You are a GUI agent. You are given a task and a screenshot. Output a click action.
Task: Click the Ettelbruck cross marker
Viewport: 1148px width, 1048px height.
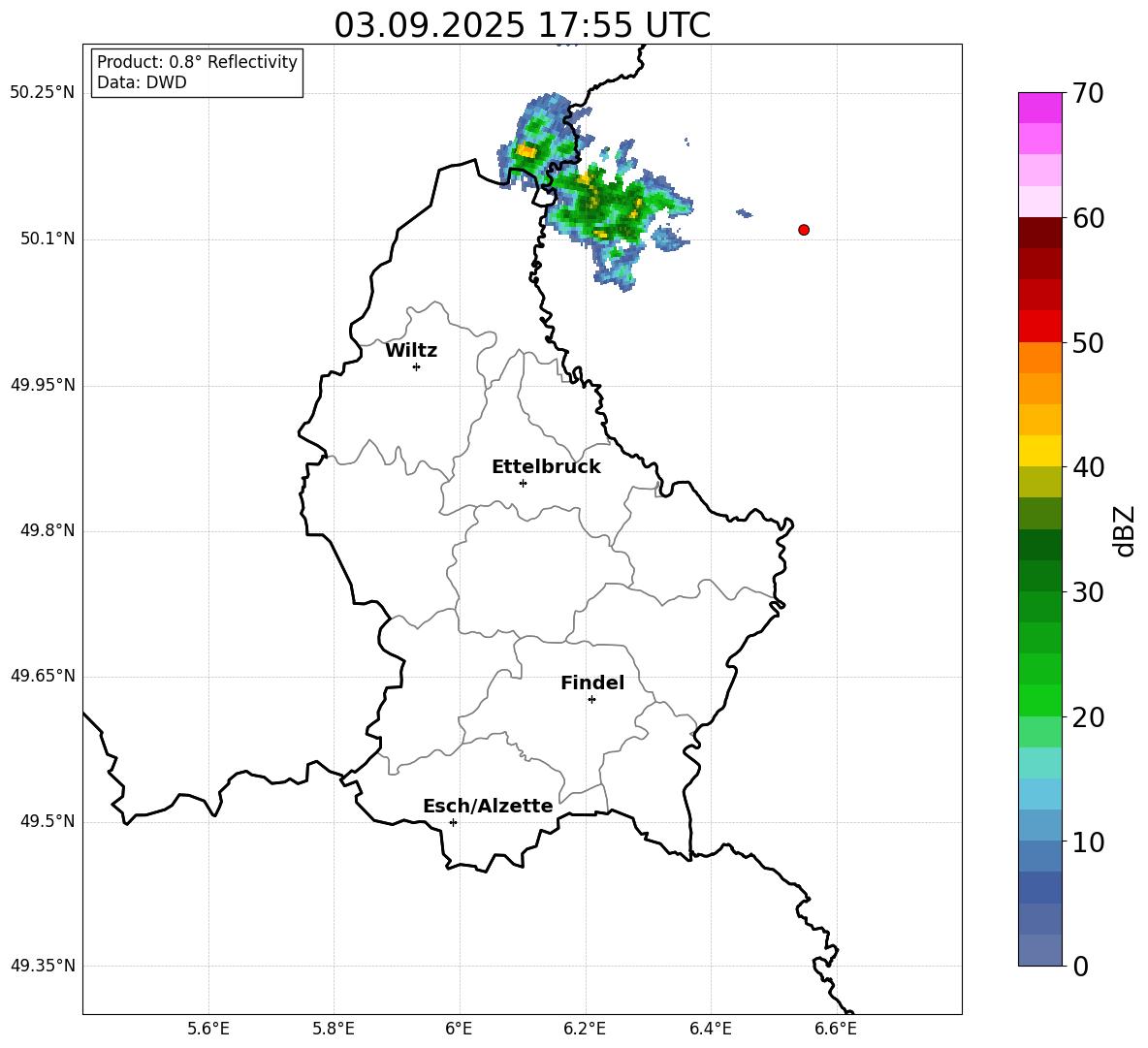pos(523,483)
